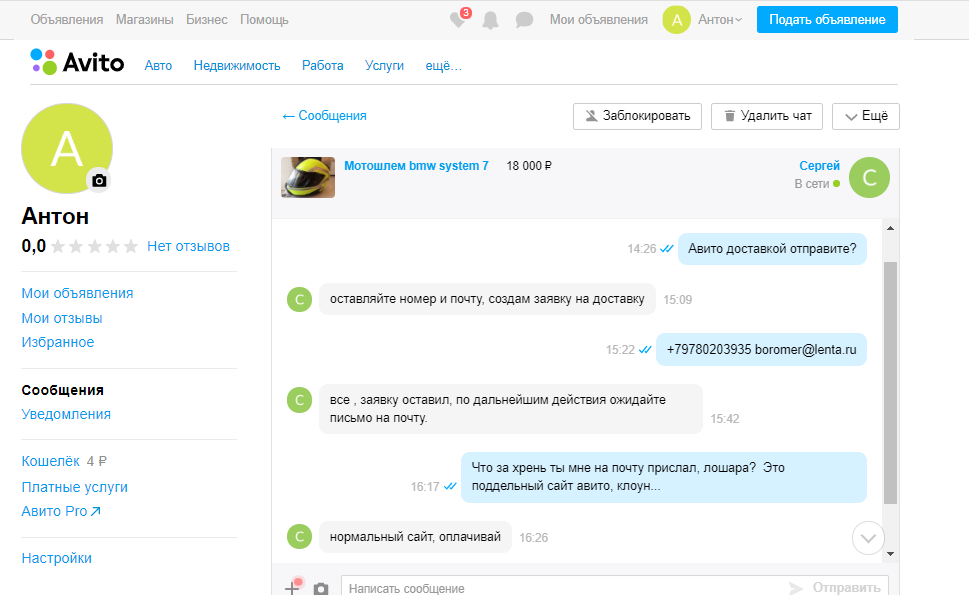Viewport: 969px width, 595px height.
Task: Click the chat vertical scrollbar
Action: (x=890, y=380)
